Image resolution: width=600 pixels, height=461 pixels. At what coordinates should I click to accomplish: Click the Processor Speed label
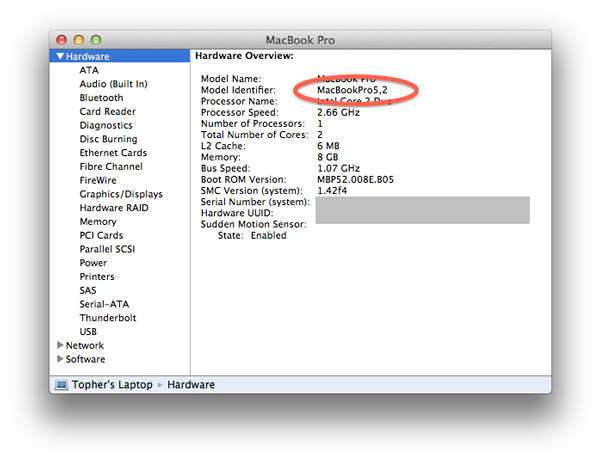click(240, 112)
